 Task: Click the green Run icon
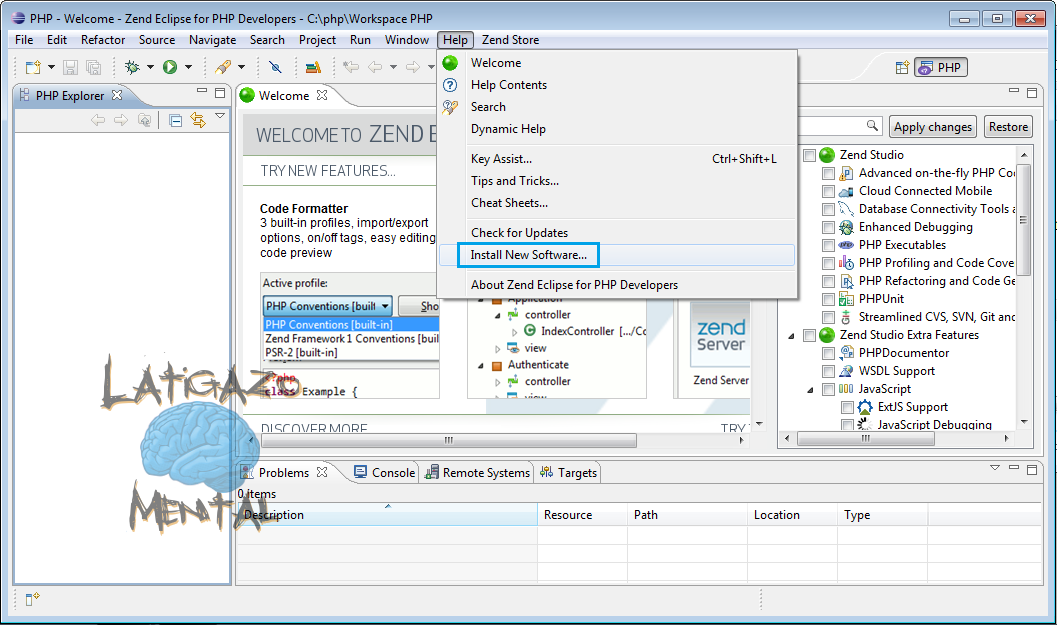tap(169, 66)
